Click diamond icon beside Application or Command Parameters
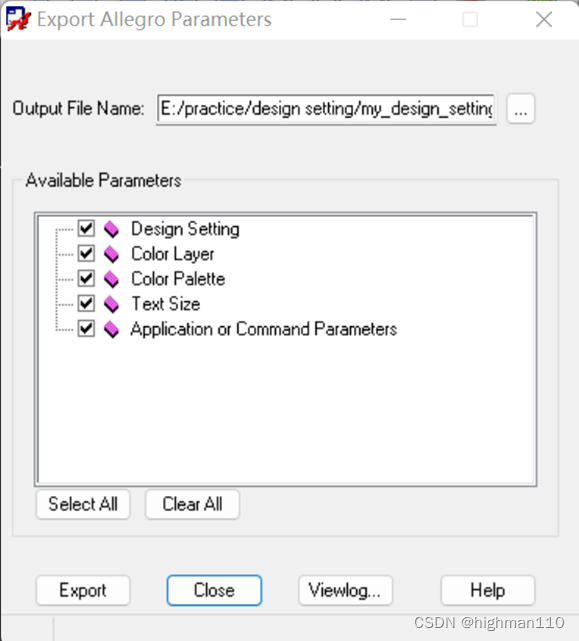Screen dimensions: 579x641 click(x=111, y=329)
